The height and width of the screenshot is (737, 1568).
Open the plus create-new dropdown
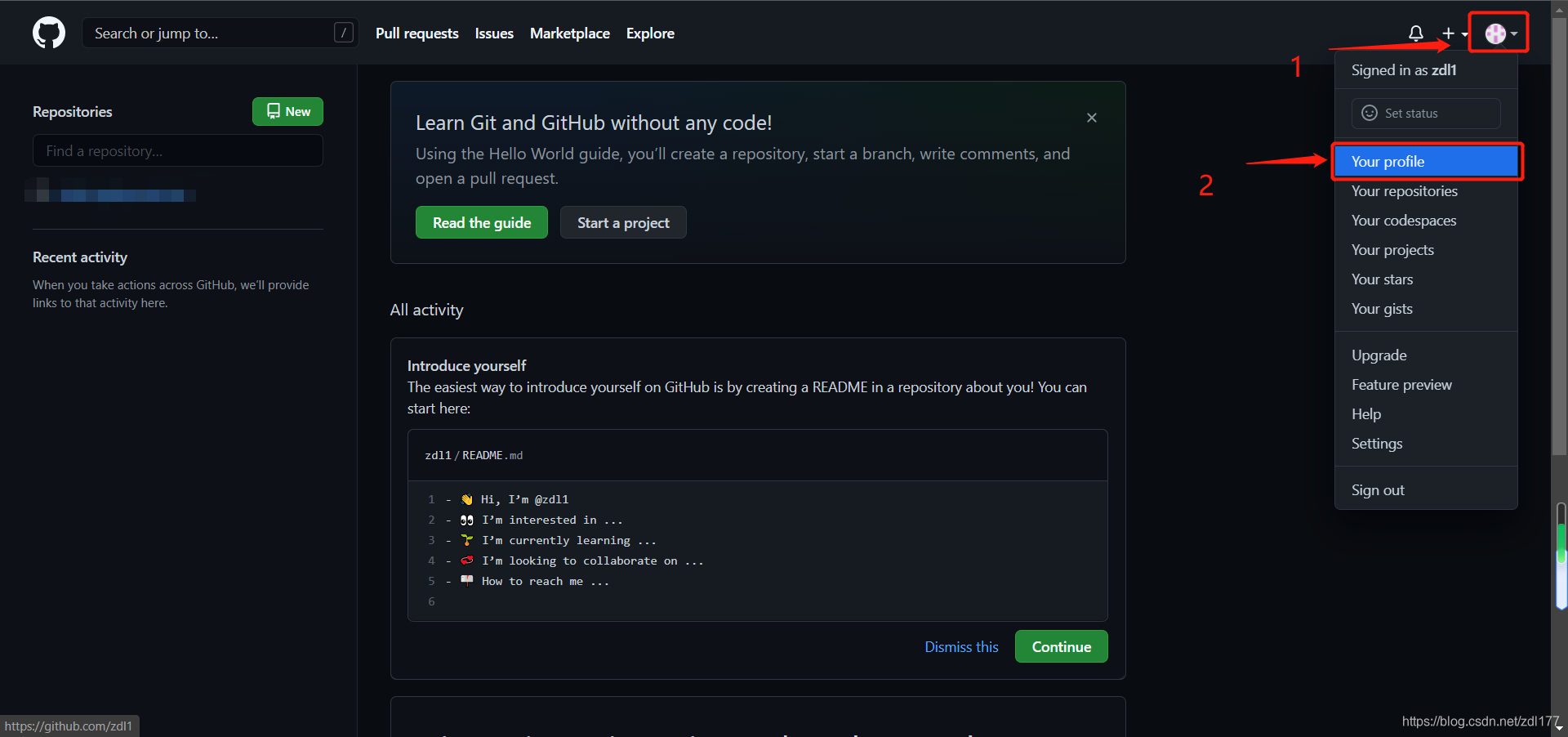pos(1454,33)
